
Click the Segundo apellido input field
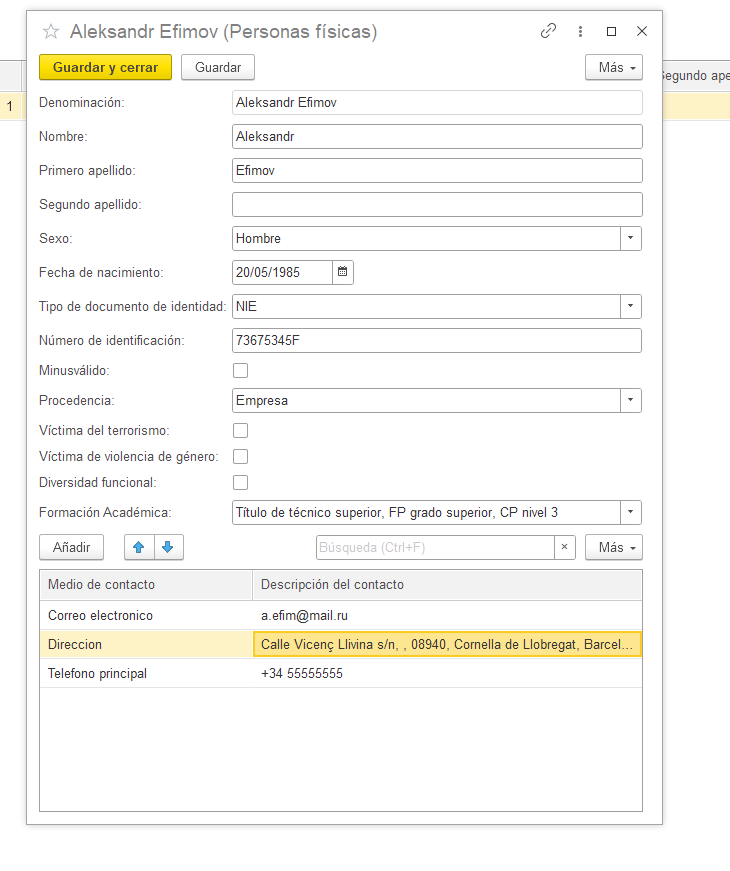[x=436, y=205]
